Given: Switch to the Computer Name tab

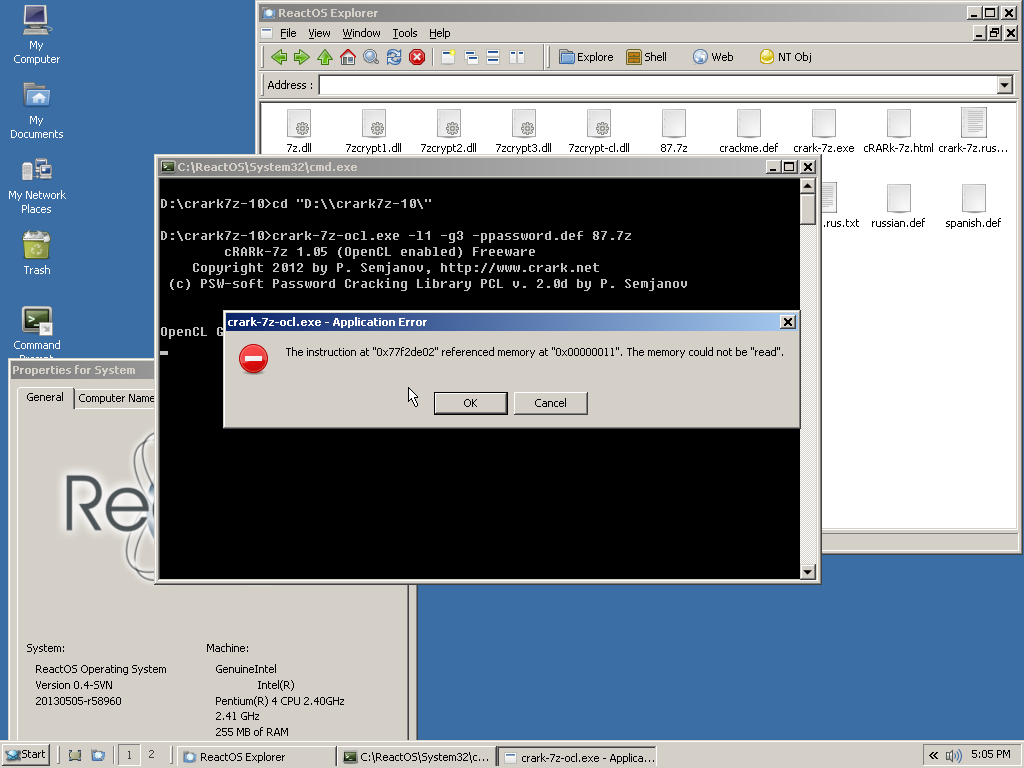Looking at the screenshot, I should [115, 398].
